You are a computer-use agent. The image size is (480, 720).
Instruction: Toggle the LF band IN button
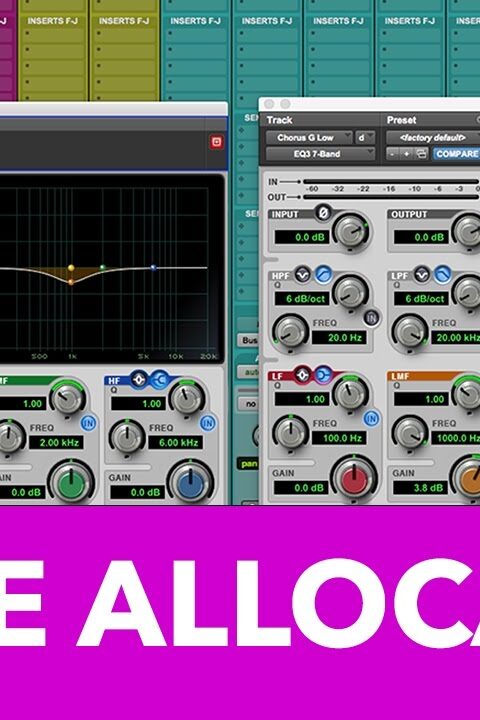(x=372, y=418)
